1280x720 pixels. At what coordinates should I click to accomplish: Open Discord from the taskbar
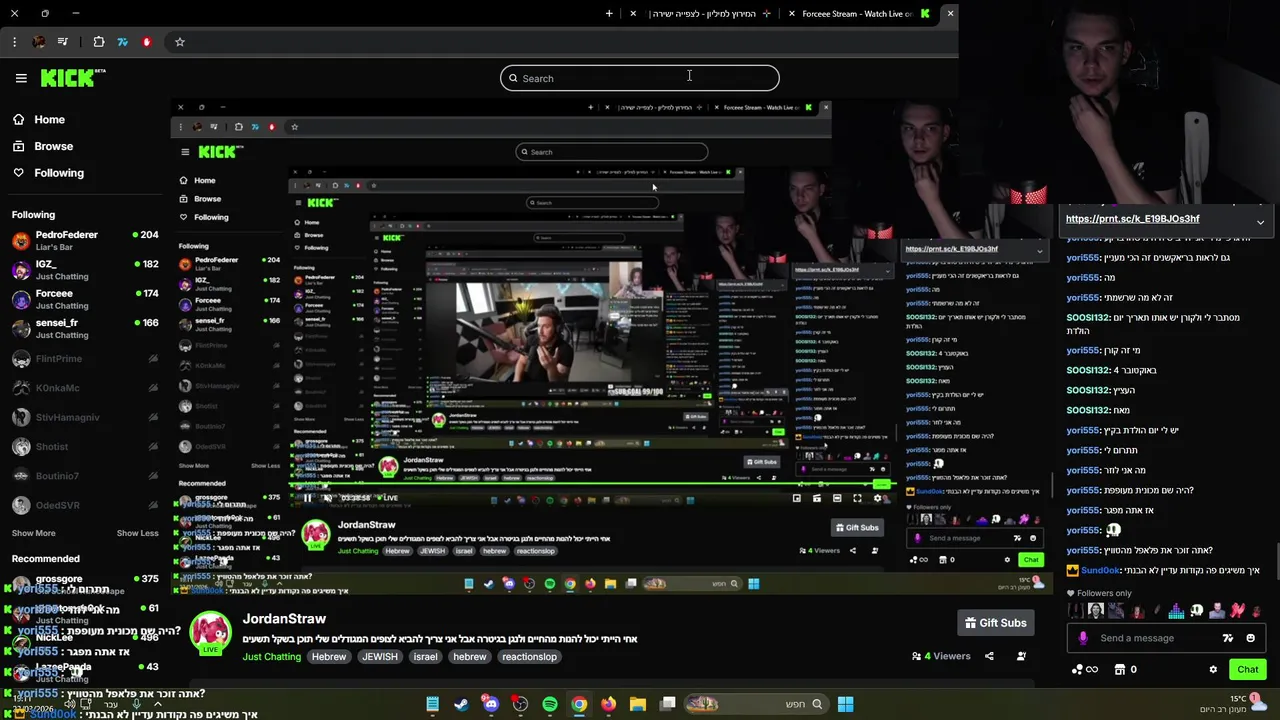coord(490,704)
